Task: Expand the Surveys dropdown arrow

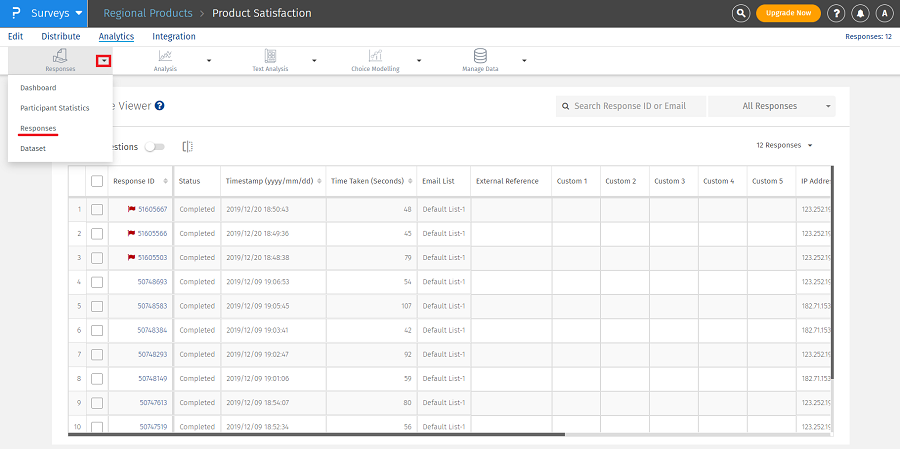Action: point(76,13)
